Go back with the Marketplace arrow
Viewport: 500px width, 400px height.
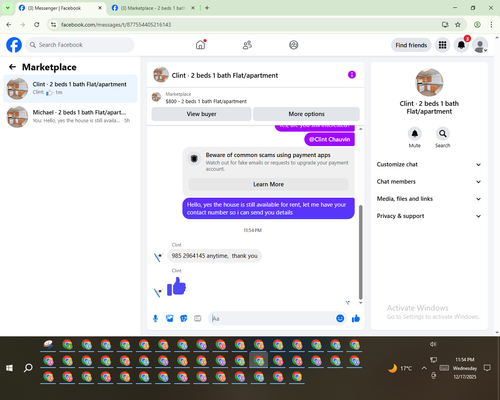13,67
